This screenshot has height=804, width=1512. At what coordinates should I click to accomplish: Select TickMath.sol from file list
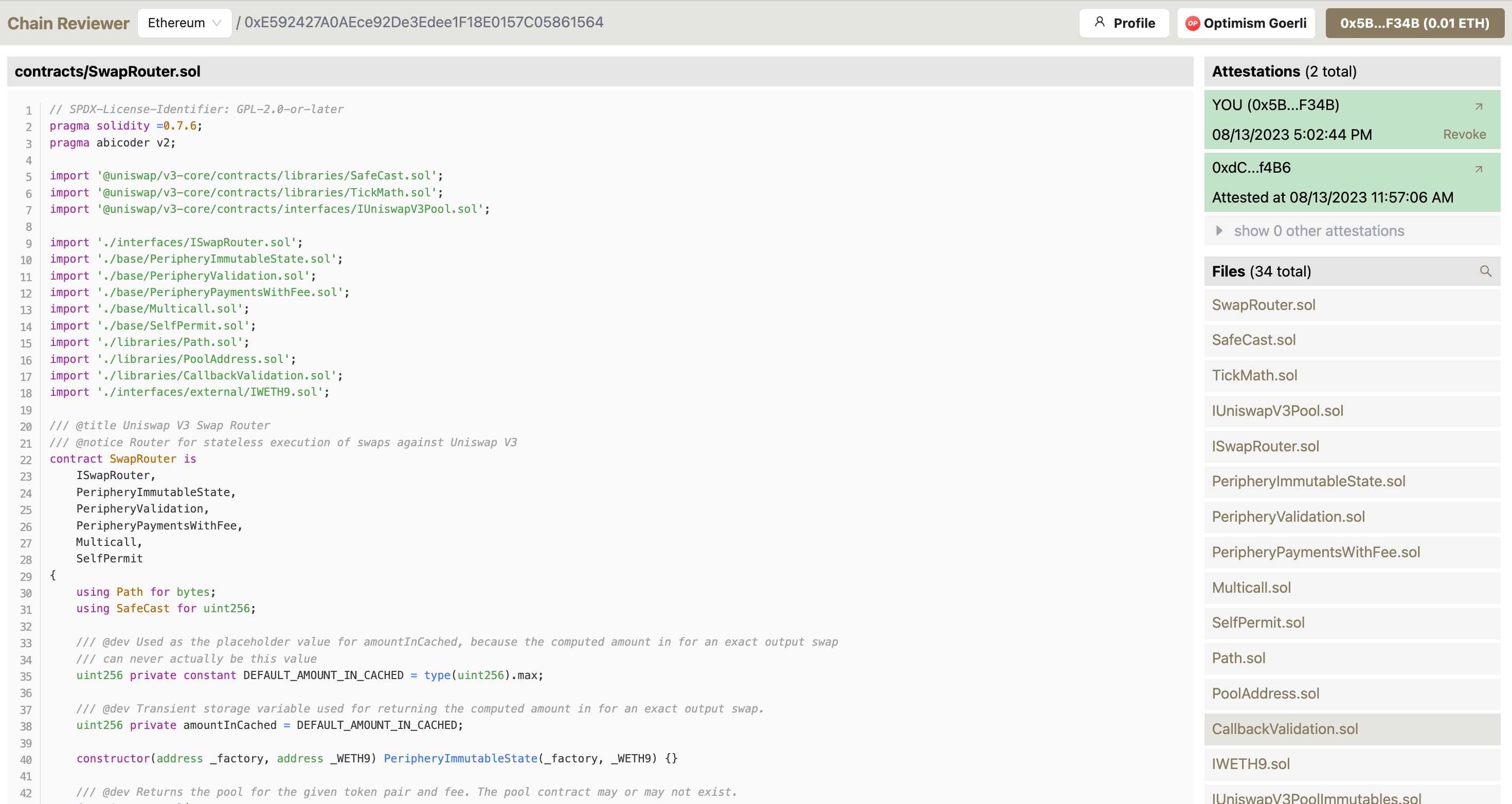click(x=1255, y=375)
